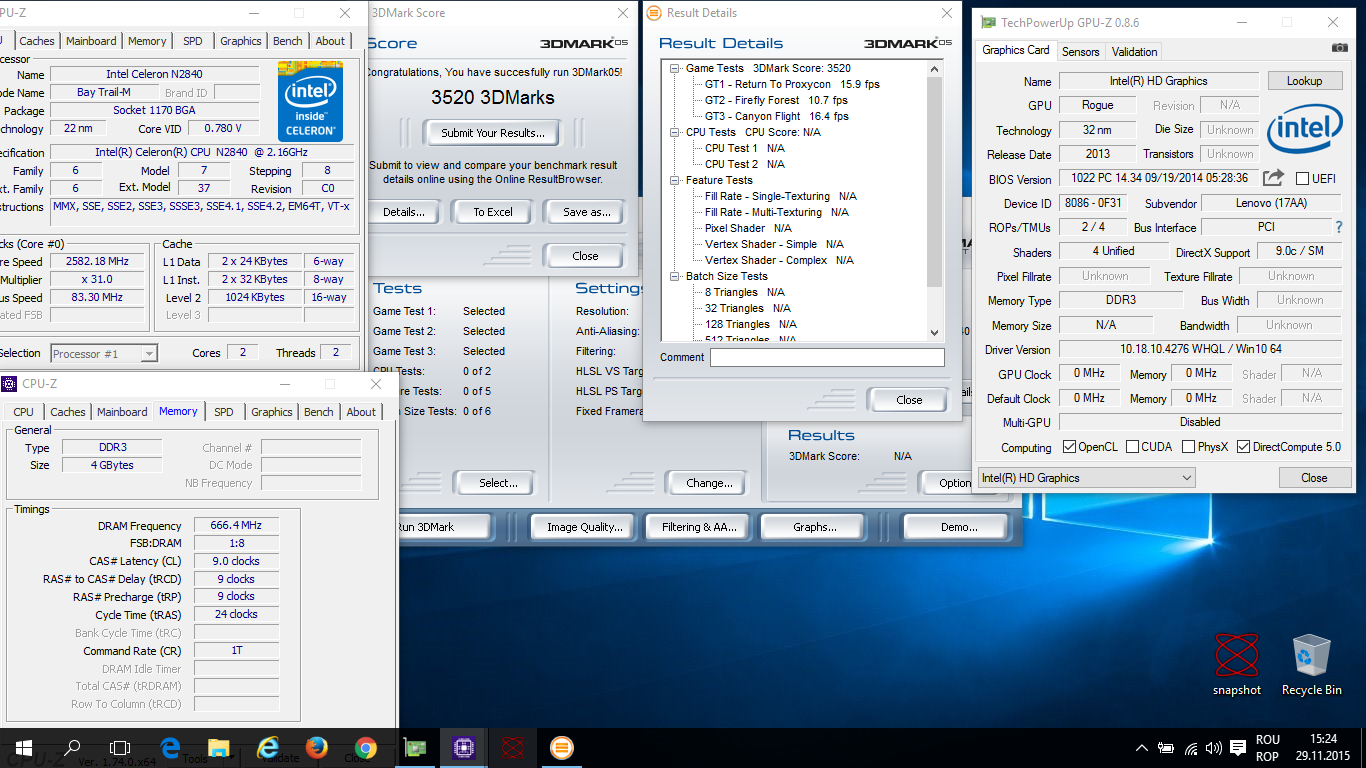Click the Demo... button in 3DMark

(958, 527)
